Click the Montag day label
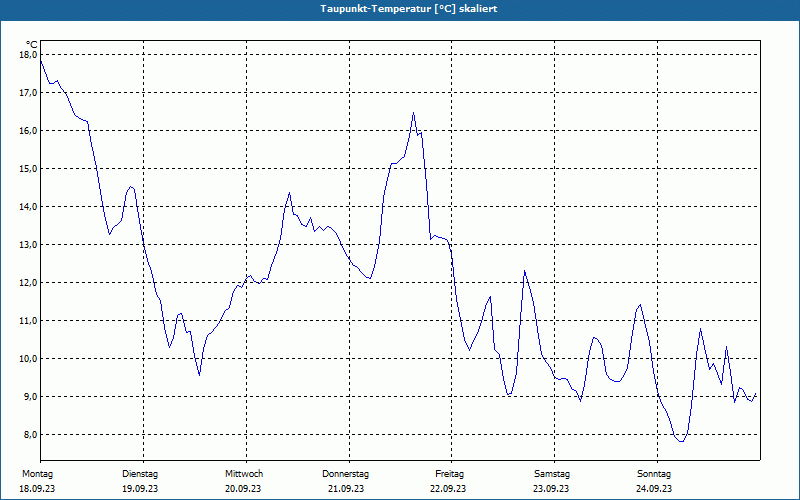Screen dimensions: 800x500 pos(37,474)
